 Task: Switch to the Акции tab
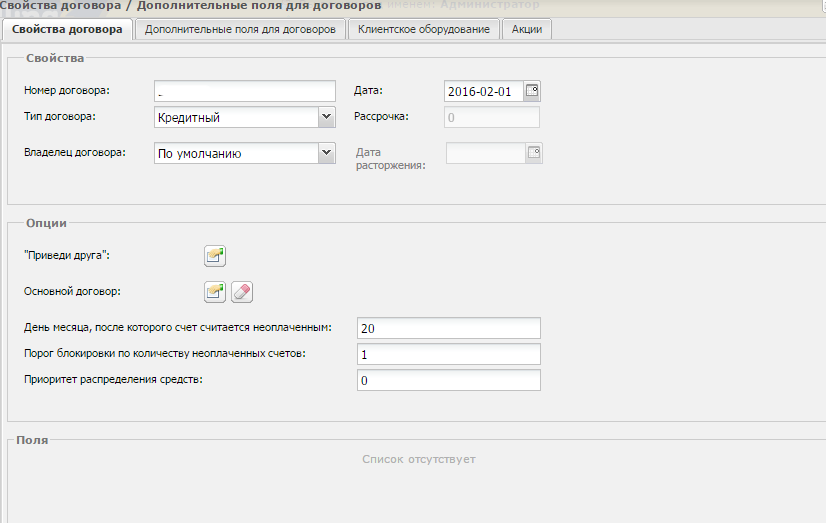[x=527, y=29]
